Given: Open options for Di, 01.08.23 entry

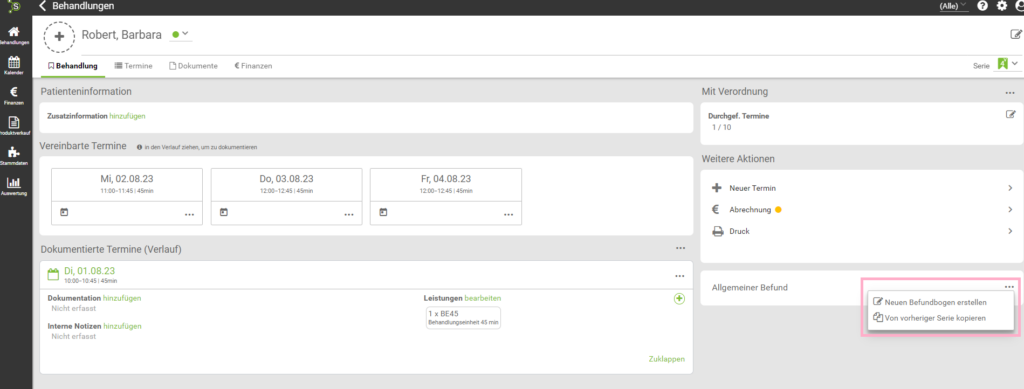Looking at the screenshot, I should click(680, 276).
